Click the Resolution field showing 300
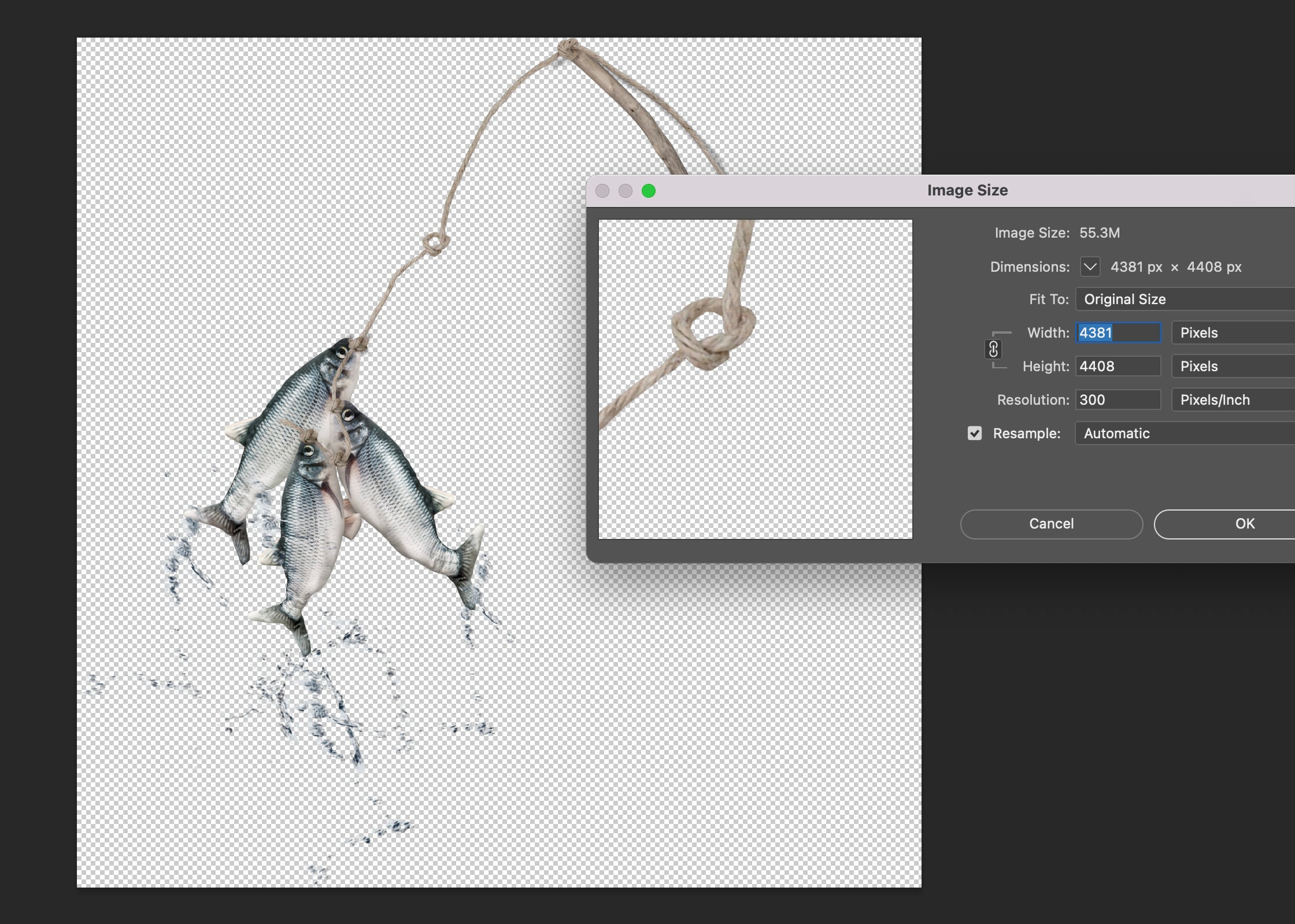Screen dimensions: 1295x924 pos(1118,400)
